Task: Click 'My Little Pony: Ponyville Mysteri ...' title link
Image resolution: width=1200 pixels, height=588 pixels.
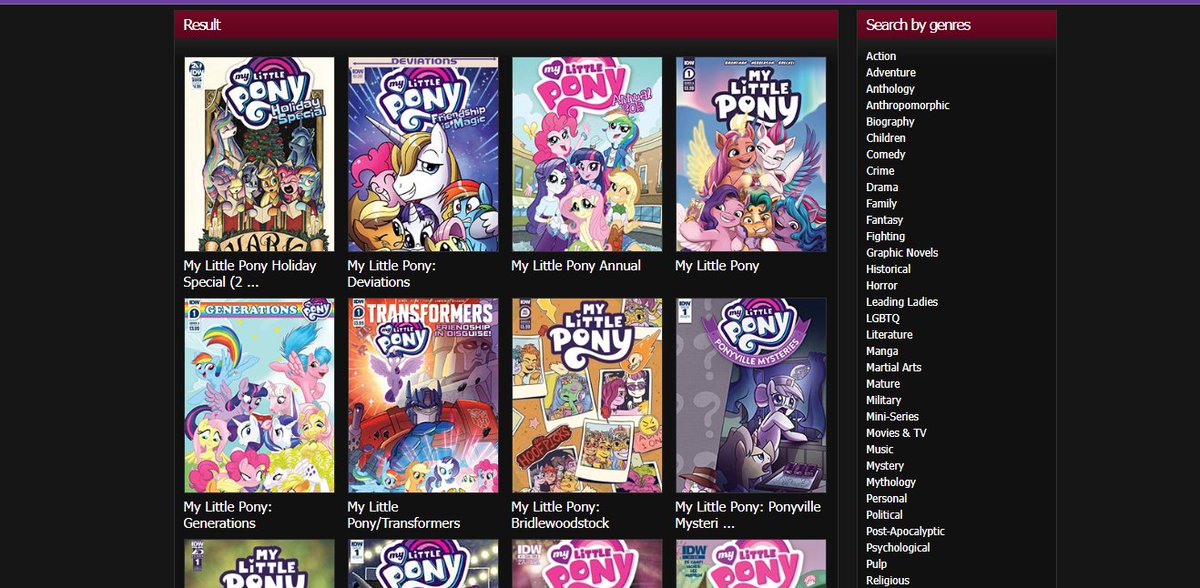Action: 748,515
